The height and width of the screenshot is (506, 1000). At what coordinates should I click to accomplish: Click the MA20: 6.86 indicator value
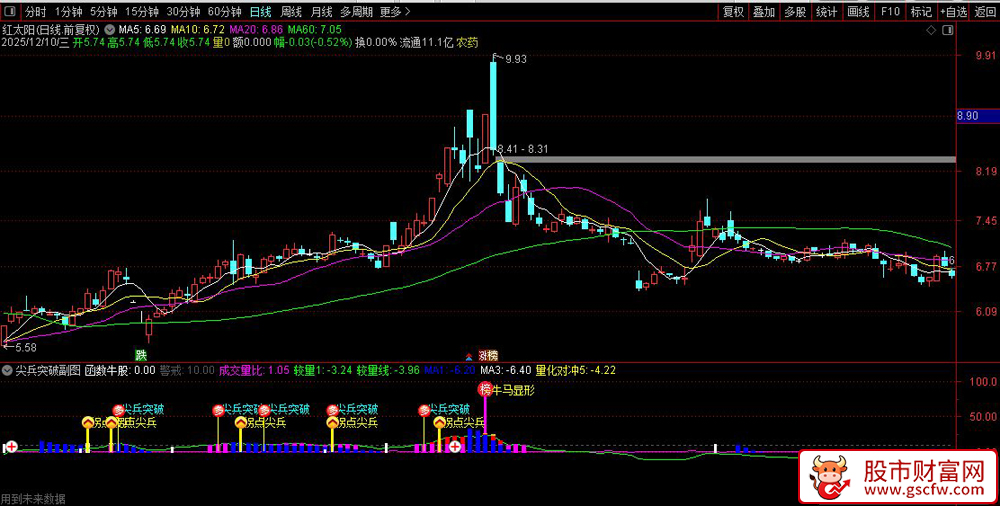click(256, 29)
